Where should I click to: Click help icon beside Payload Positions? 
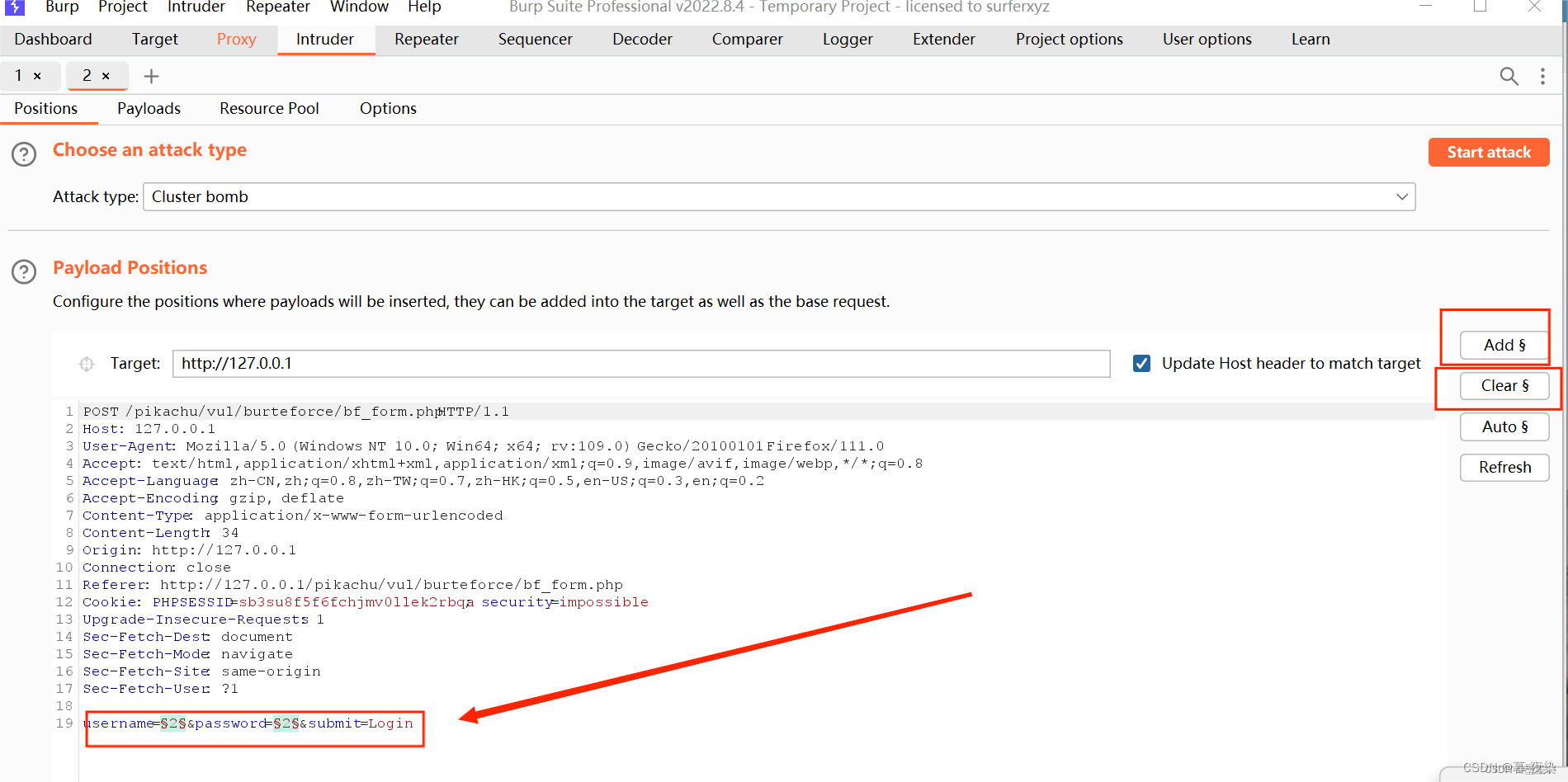tap(24, 272)
